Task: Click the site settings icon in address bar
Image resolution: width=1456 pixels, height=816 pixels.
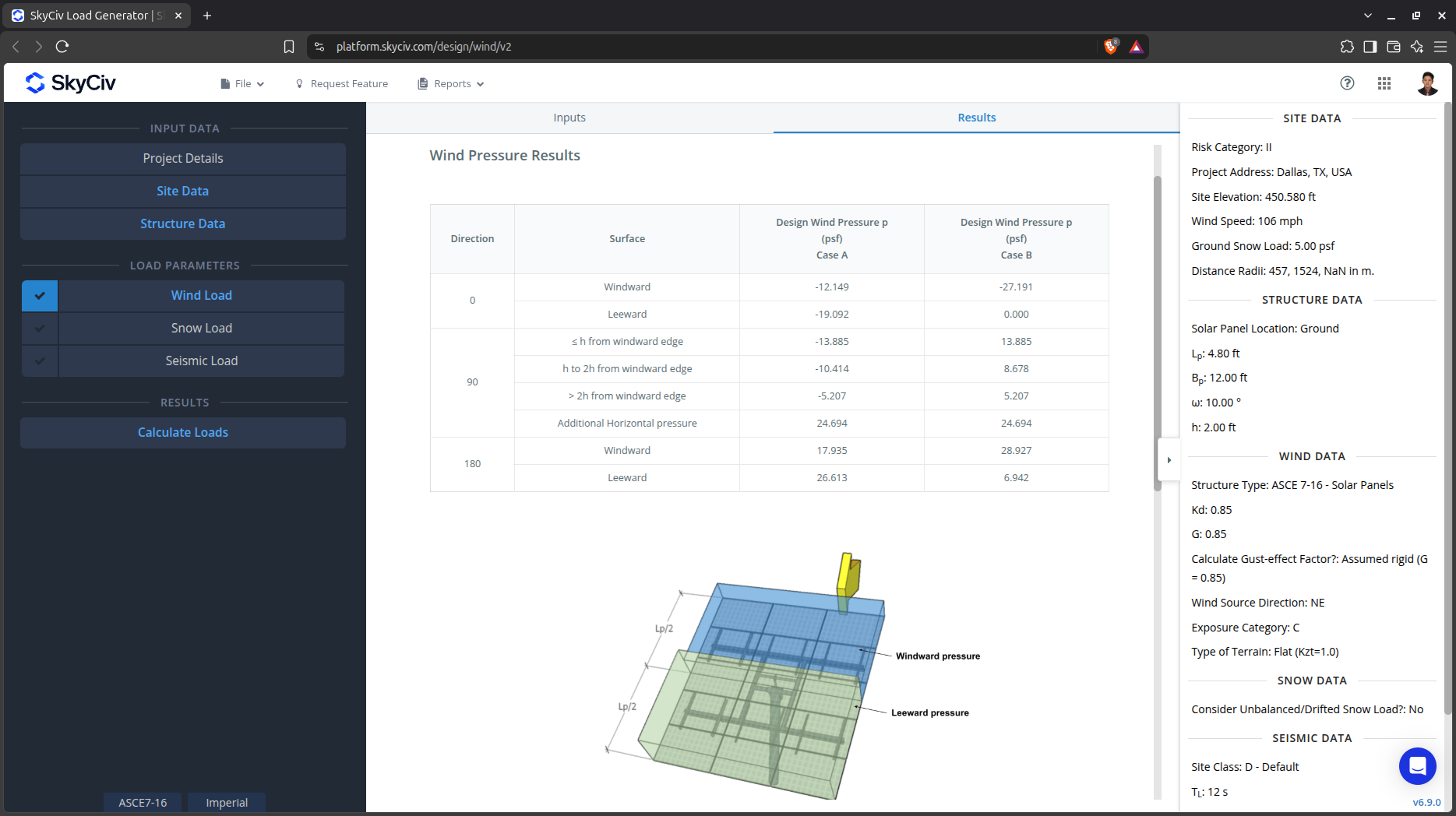Action: tap(319, 47)
